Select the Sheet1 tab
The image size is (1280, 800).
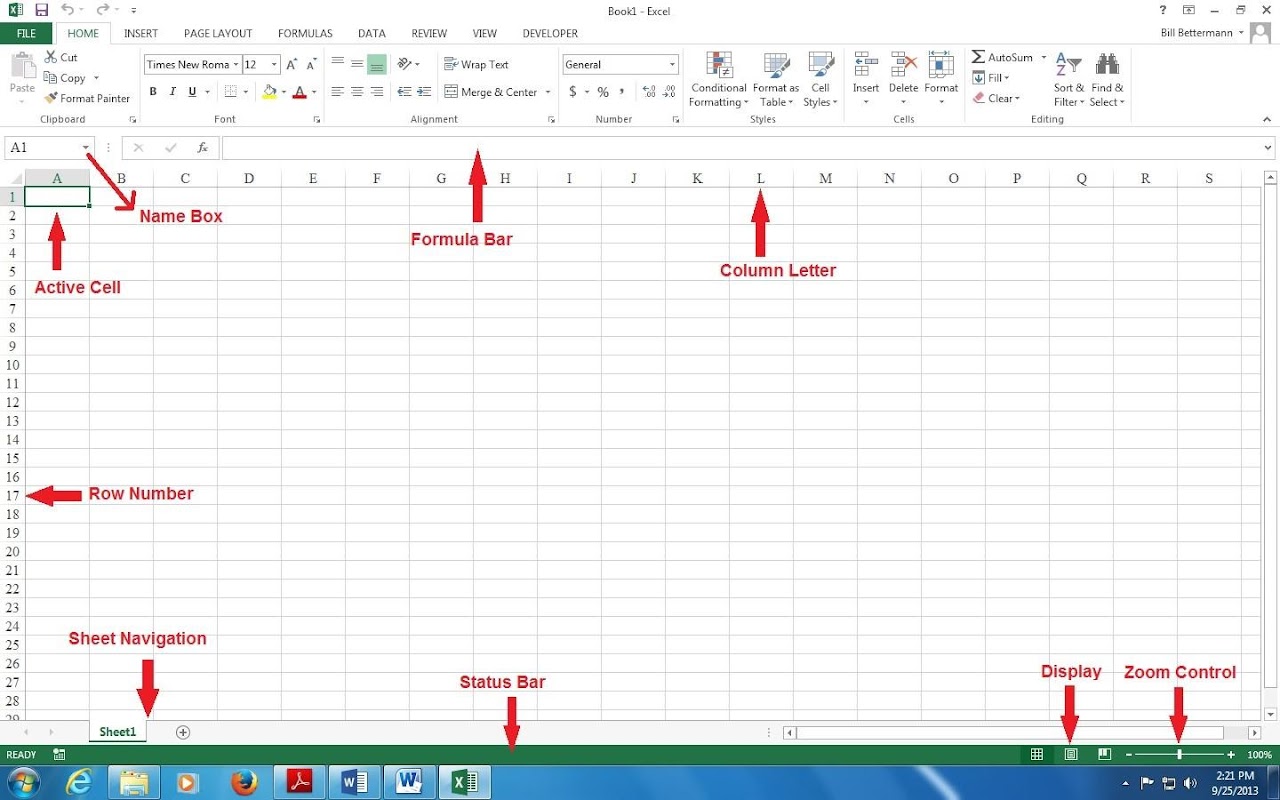[117, 732]
